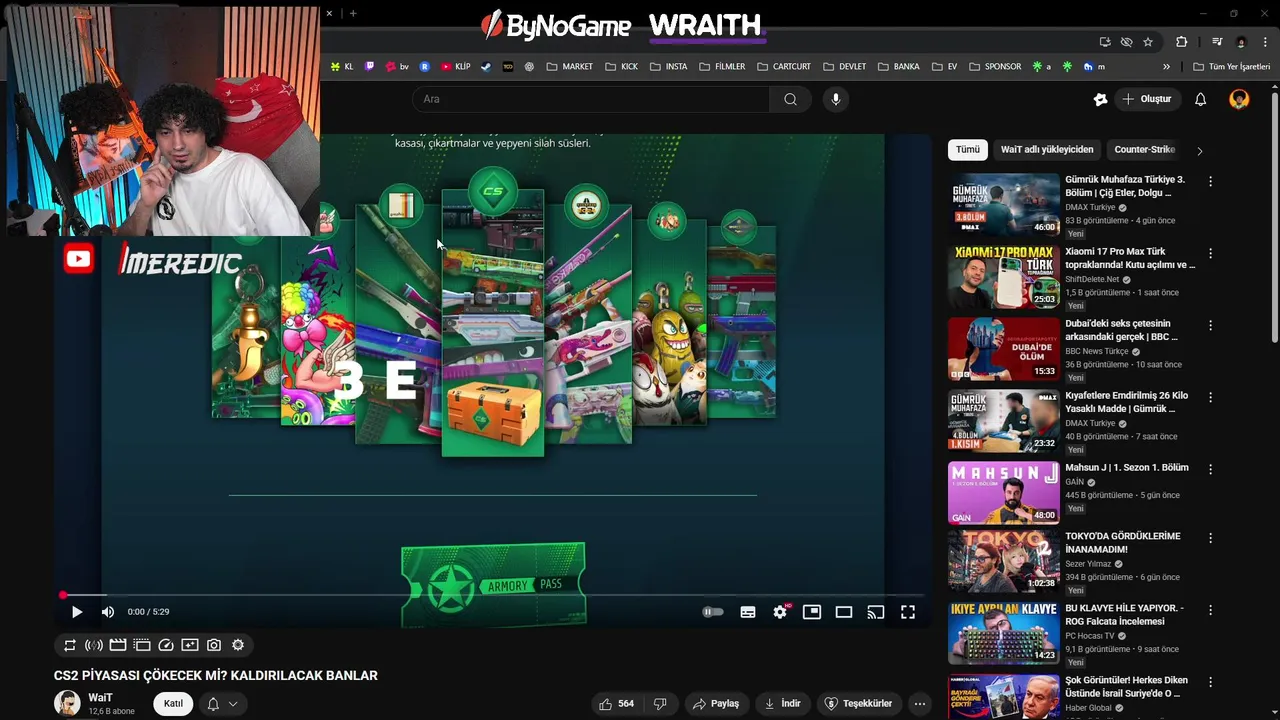Toggle subtitles in video player
Screen dimensions: 1280x720
point(748,612)
